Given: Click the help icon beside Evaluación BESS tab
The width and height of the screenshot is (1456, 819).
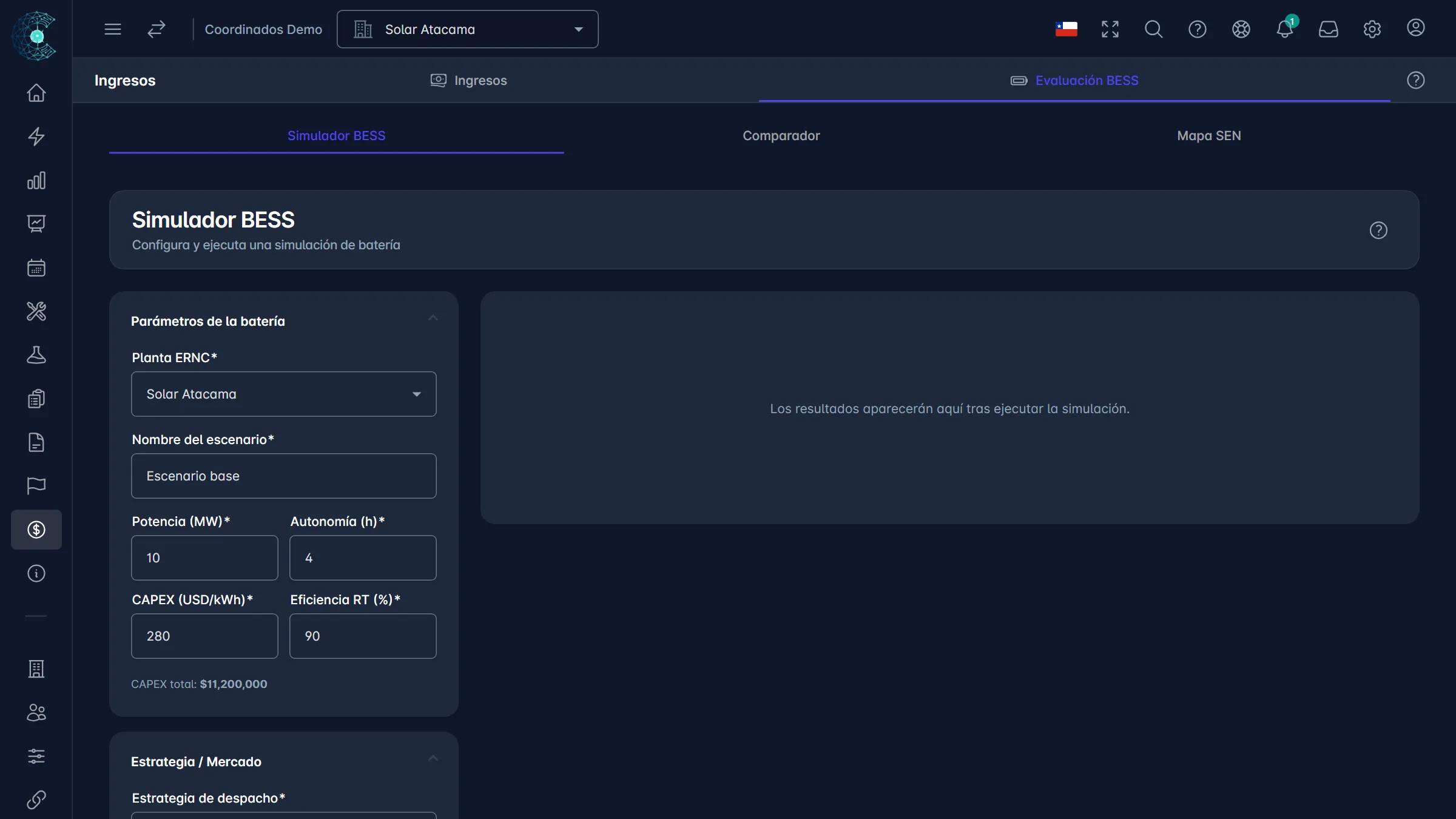Looking at the screenshot, I should (1415, 80).
